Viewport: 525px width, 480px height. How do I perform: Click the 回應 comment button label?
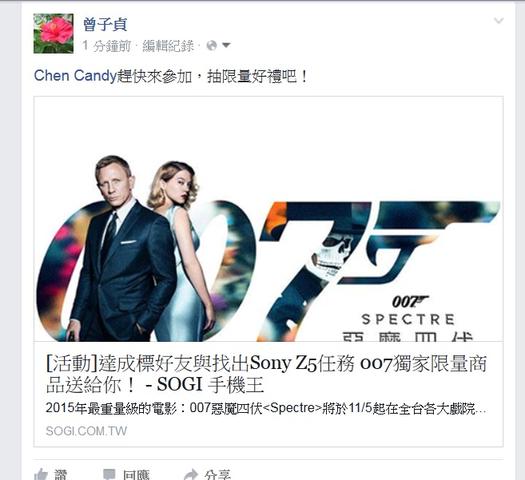[136, 475]
